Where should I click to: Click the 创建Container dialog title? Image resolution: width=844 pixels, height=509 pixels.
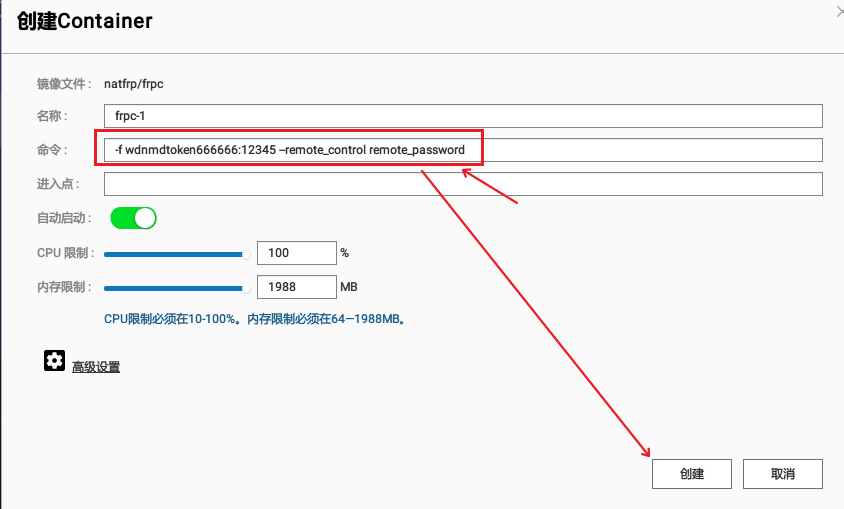[x=85, y=20]
